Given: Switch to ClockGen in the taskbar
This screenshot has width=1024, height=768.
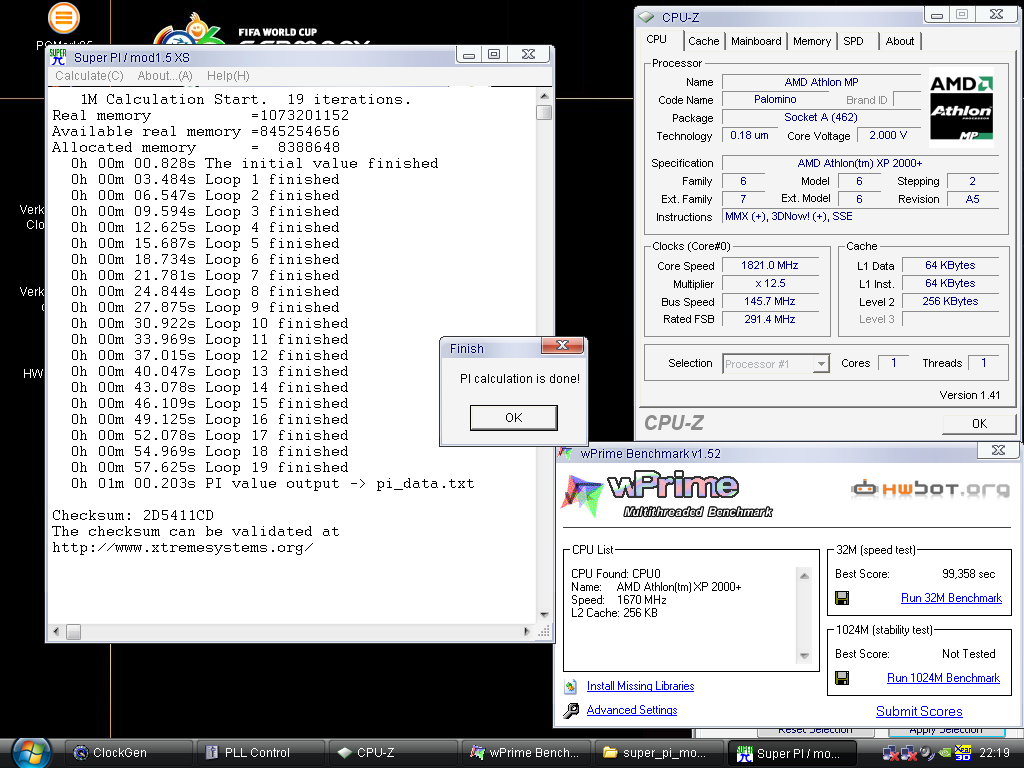Looking at the screenshot, I should pos(129,753).
